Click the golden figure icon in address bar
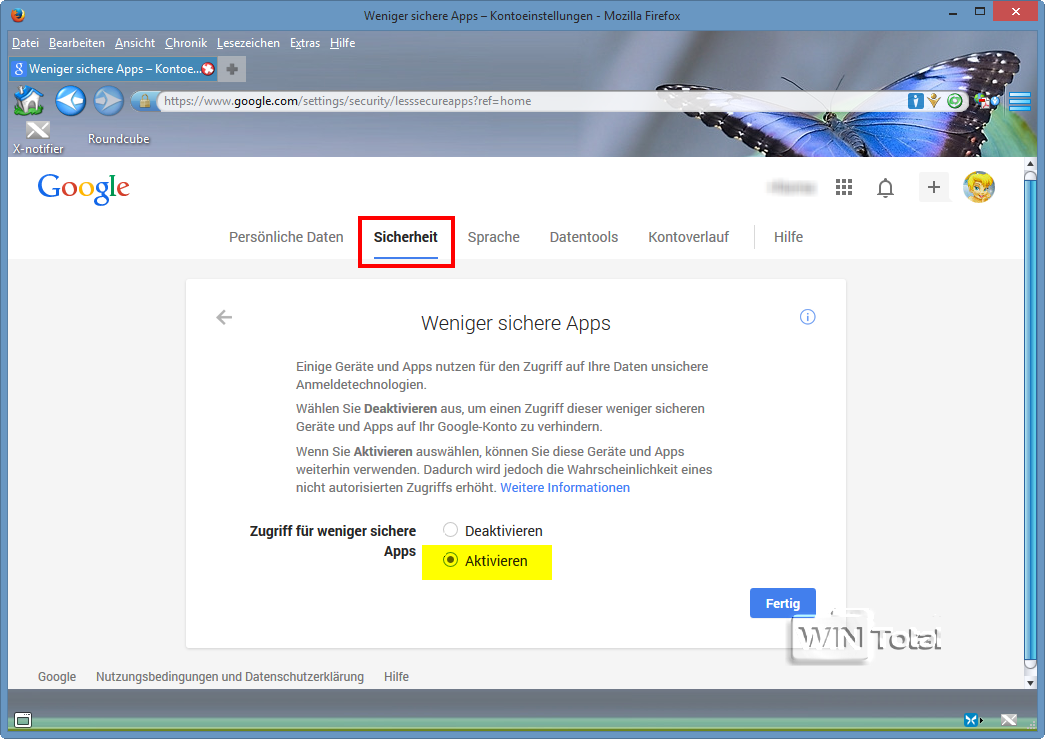This screenshot has width=1045, height=739. [x=934, y=101]
